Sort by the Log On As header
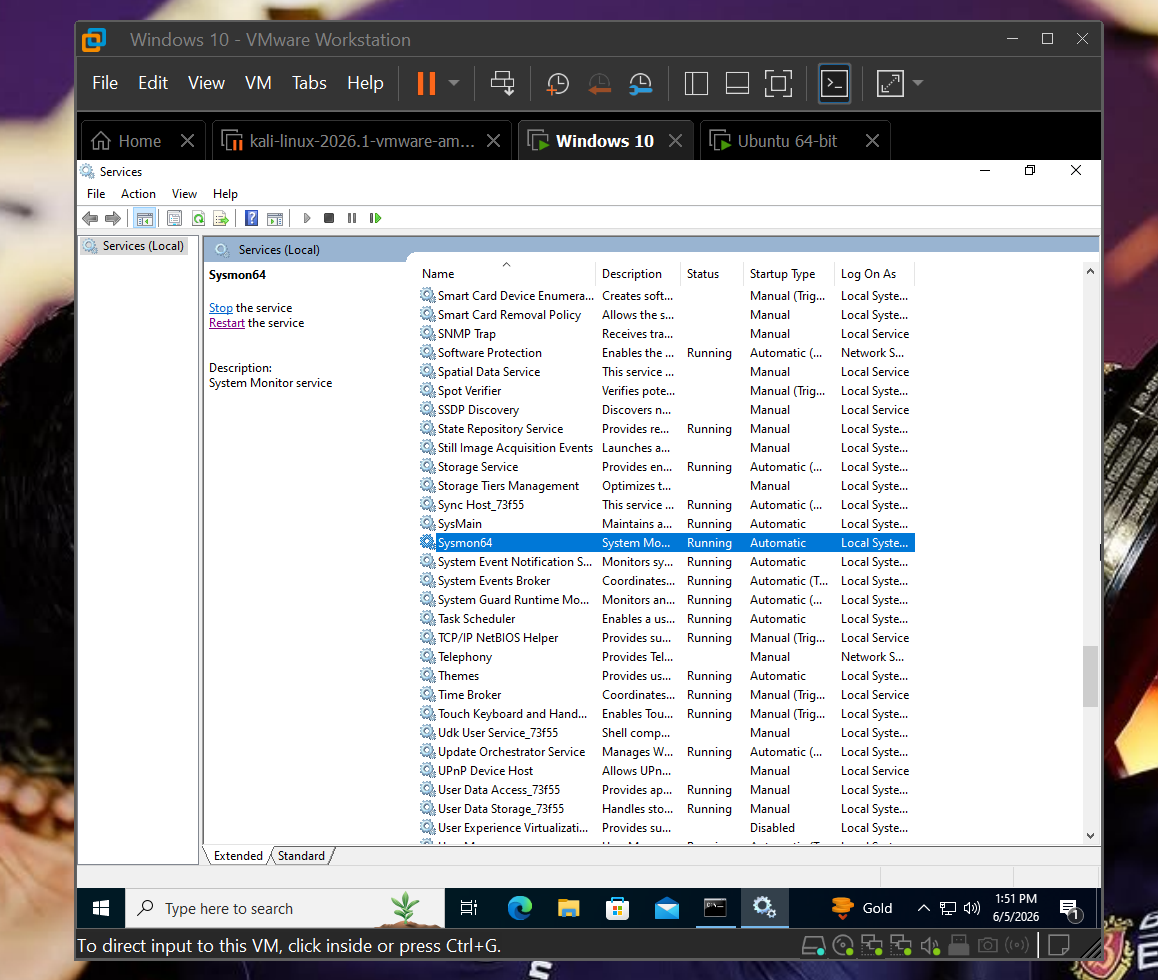Image resolution: width=1158 pixels, height=980 pixels. tap(874, 273)
